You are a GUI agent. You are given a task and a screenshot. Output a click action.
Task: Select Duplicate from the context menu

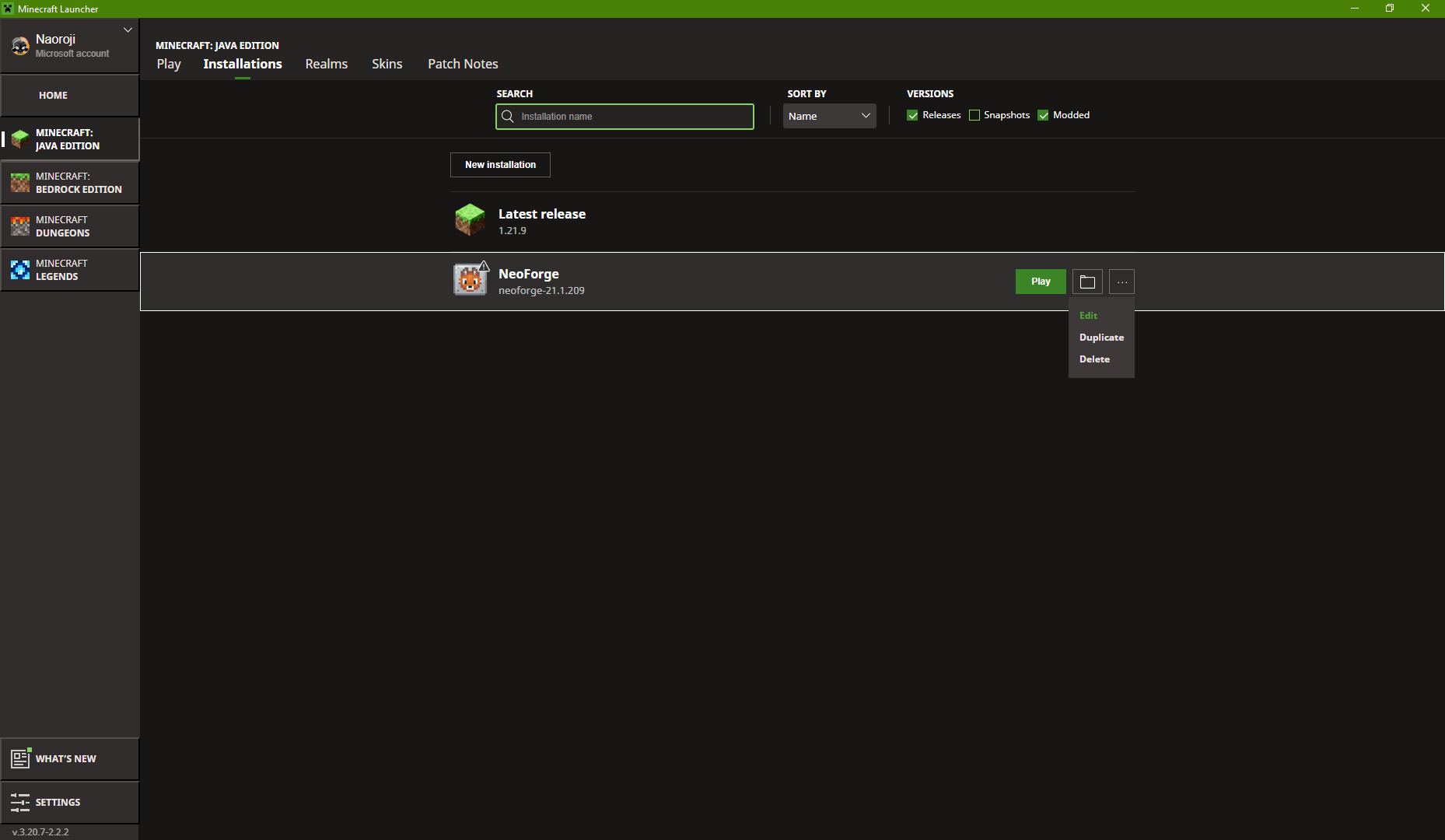(1101, 338)
